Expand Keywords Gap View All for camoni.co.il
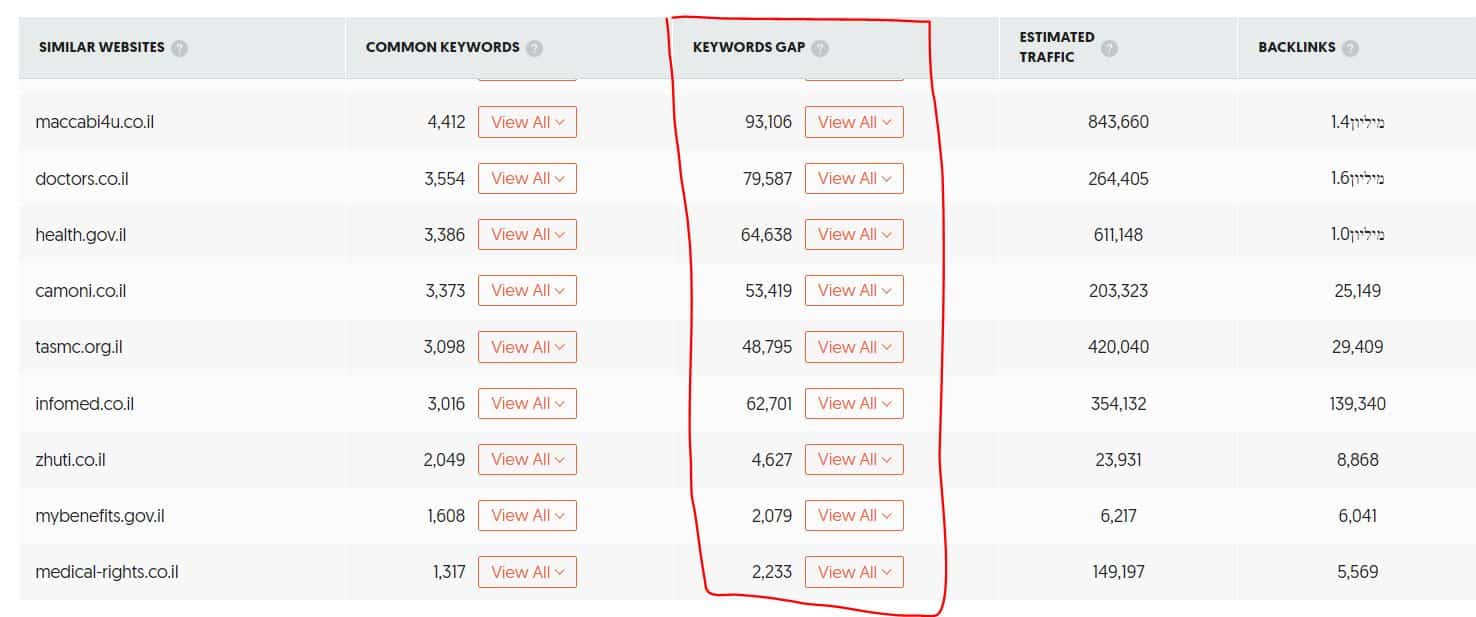1476x617 pixels. click(x=854, y=290)
